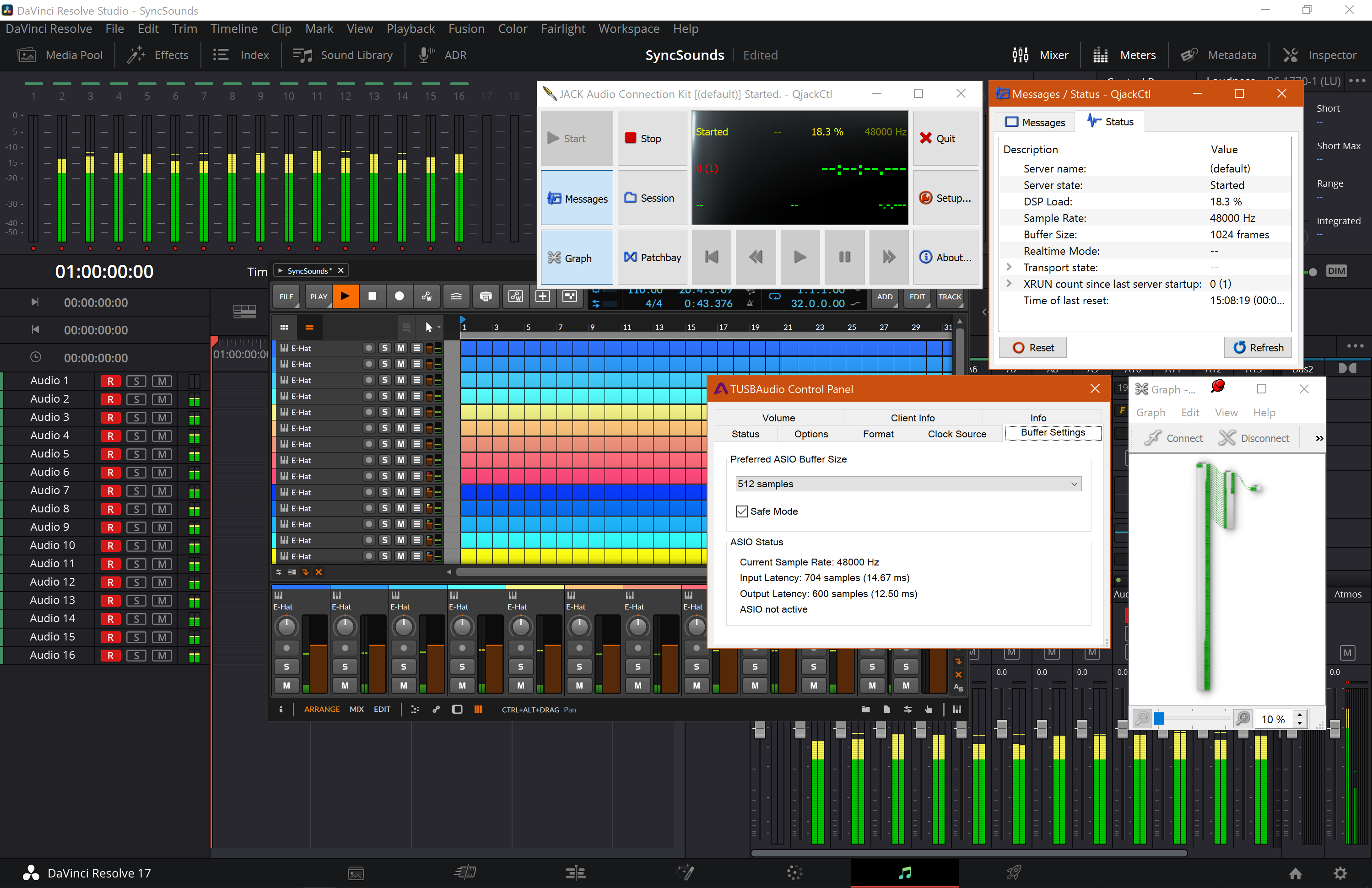Stop the JACK server
The height and width of the screenshot is (888, 1372).
(653, 138)
